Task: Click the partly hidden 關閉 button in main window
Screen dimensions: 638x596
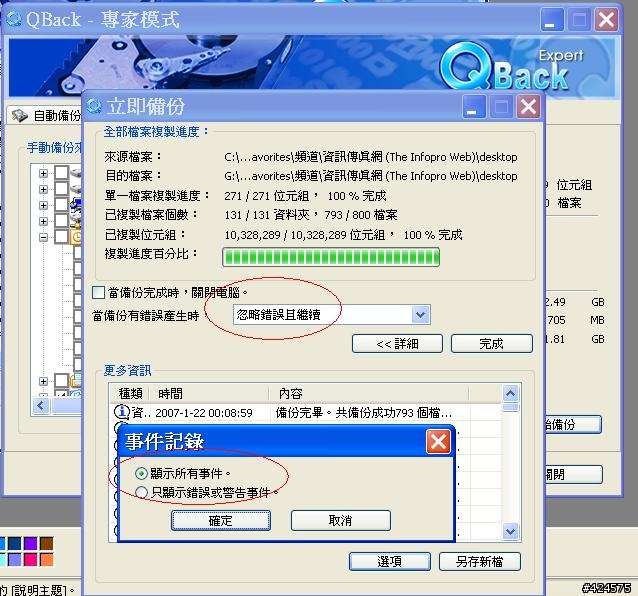Action: (x=573, y=474)
